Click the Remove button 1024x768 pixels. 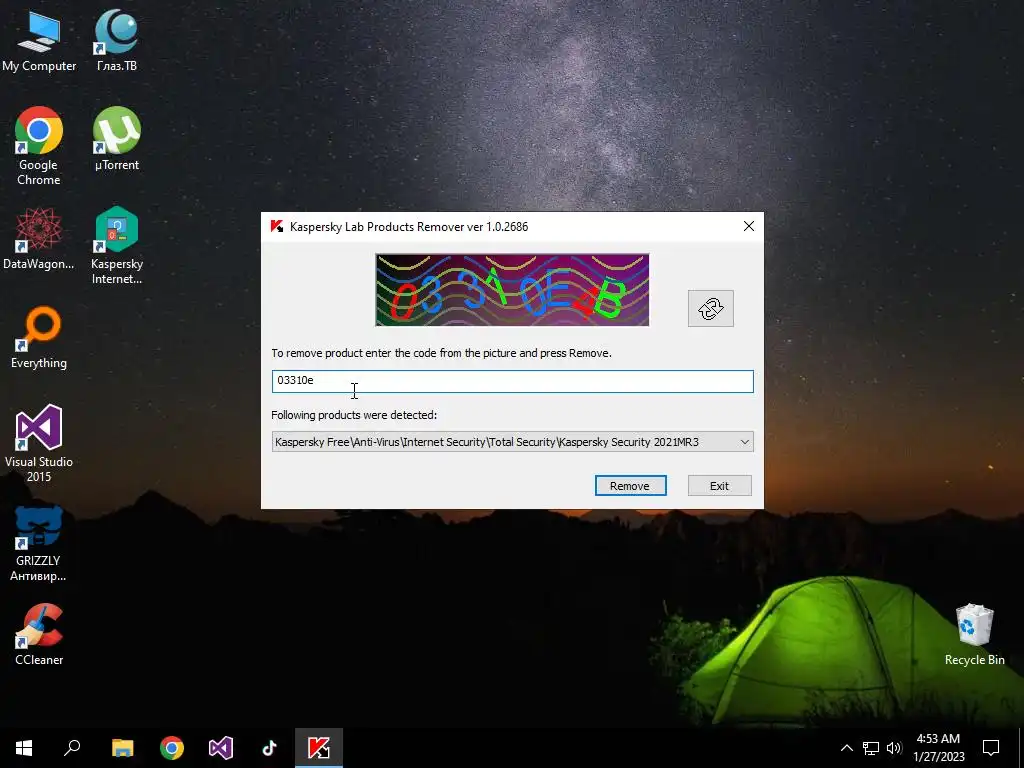point(630,485)
